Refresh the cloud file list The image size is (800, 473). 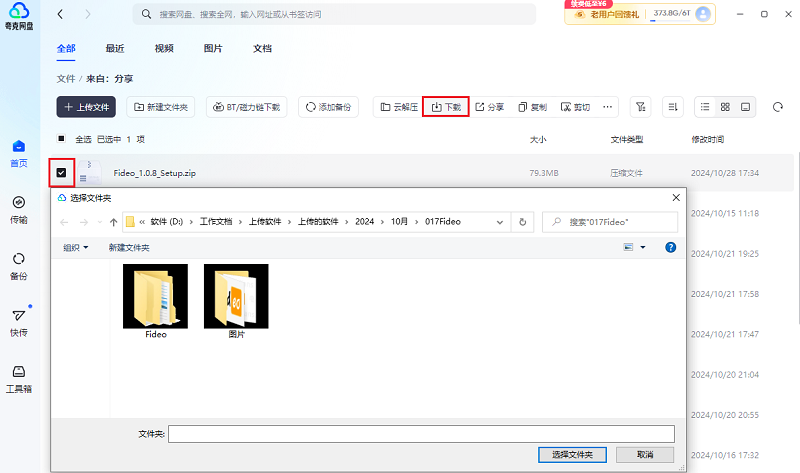[778, 107]
